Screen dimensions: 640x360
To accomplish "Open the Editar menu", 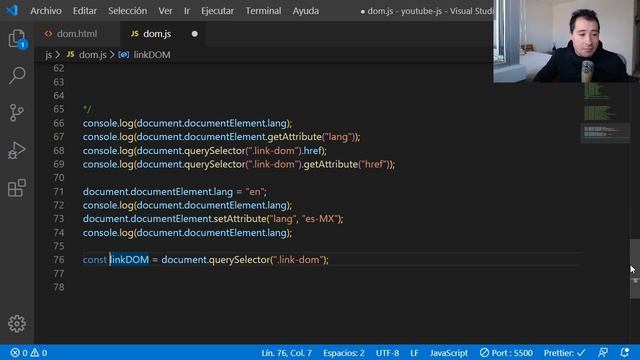I will point(84,11).
